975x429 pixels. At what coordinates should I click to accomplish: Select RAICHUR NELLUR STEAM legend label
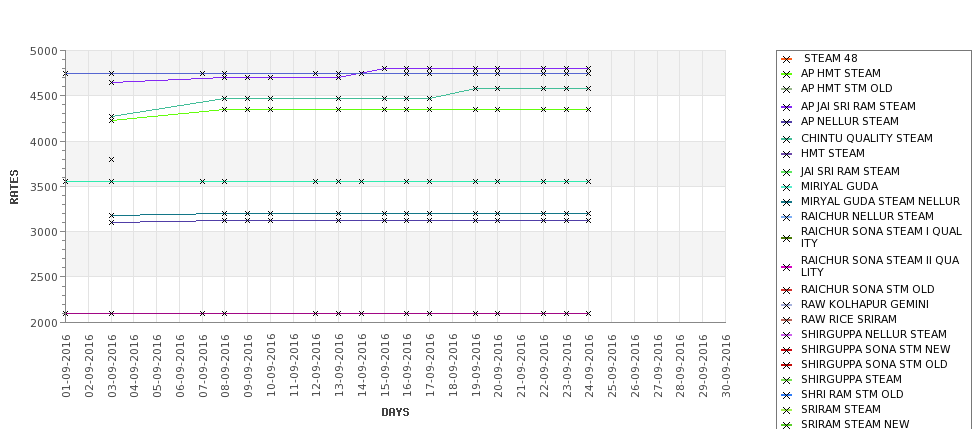point(867,216)
